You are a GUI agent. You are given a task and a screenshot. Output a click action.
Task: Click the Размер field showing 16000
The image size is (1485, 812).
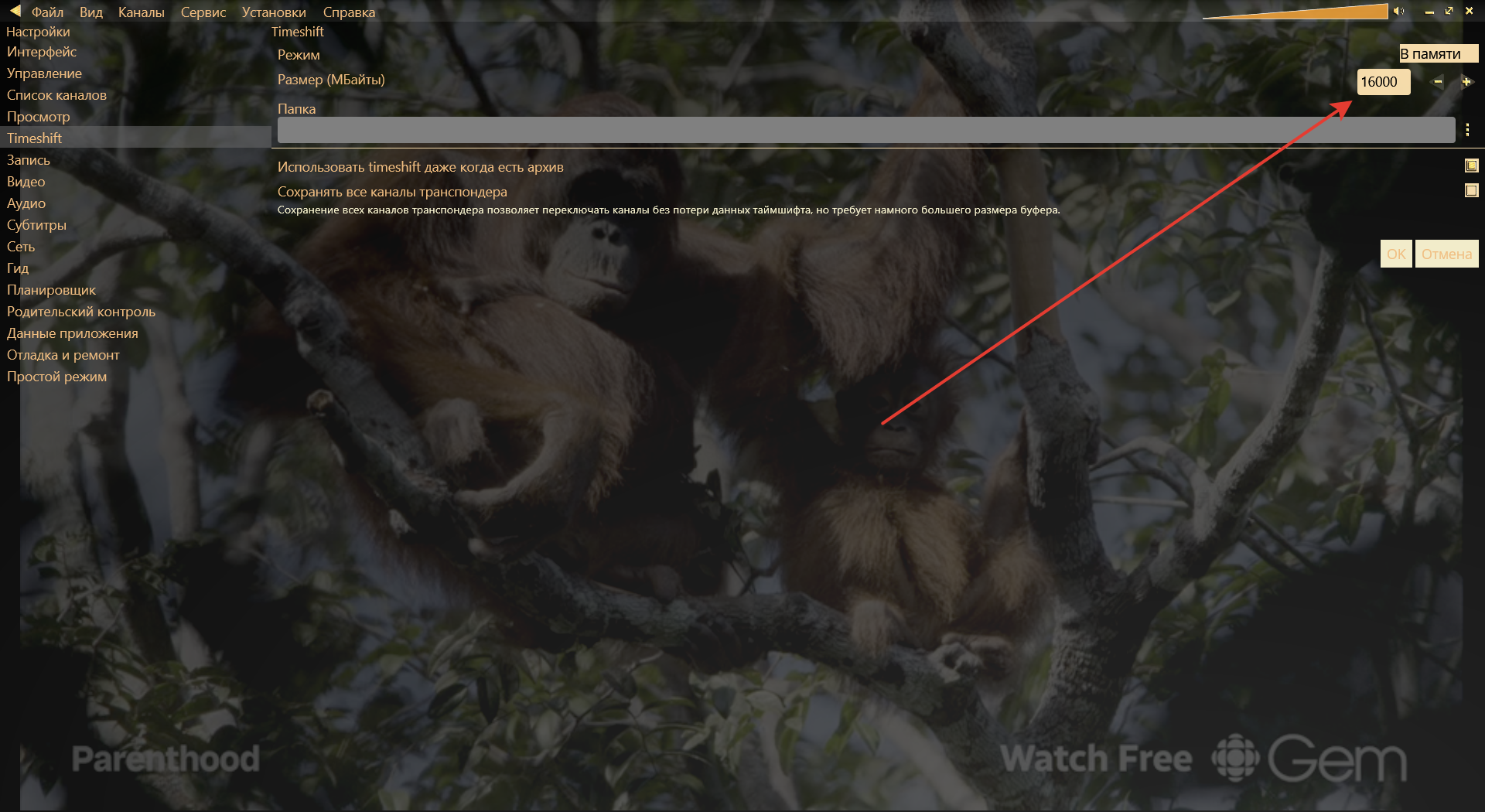[1383, 82]
